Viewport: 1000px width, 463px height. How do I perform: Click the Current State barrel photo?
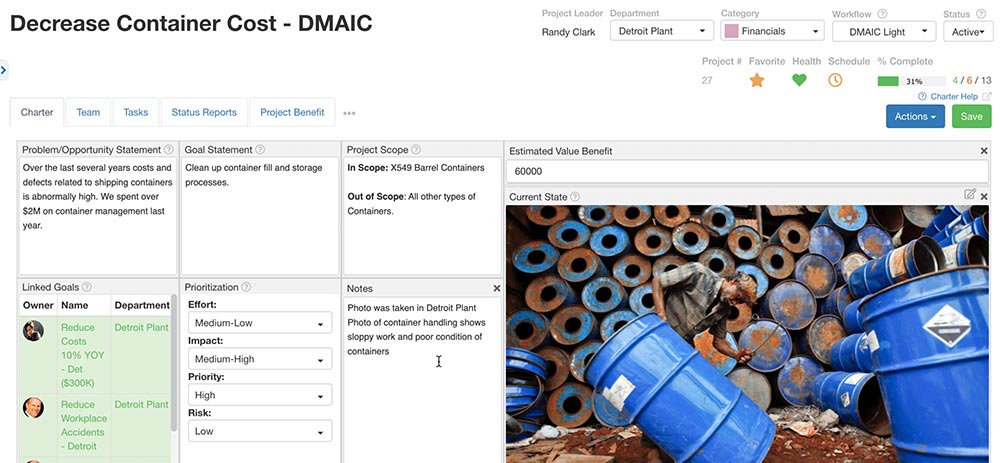tap(747, 334)
